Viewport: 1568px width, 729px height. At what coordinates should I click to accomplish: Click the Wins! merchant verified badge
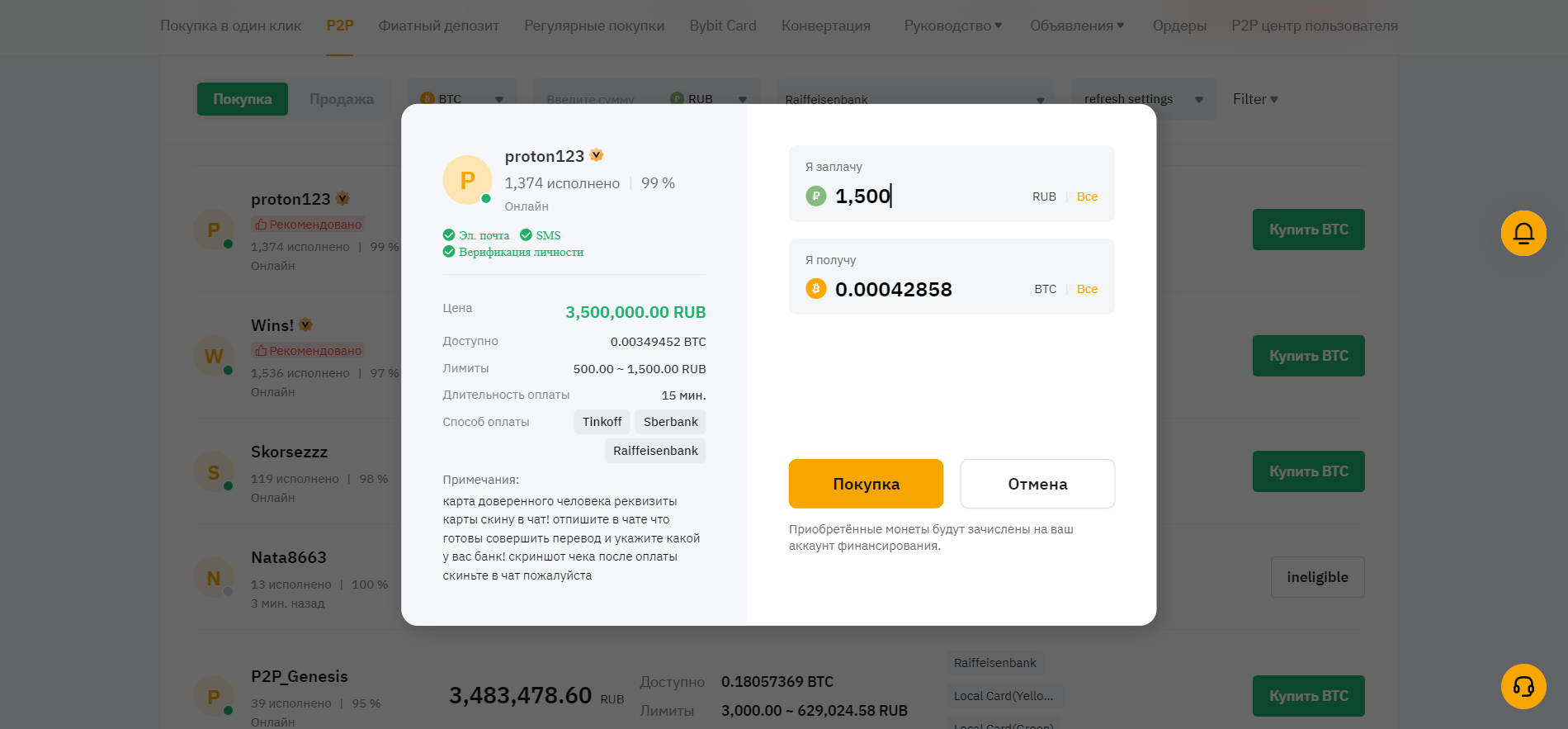pos(305,324)
